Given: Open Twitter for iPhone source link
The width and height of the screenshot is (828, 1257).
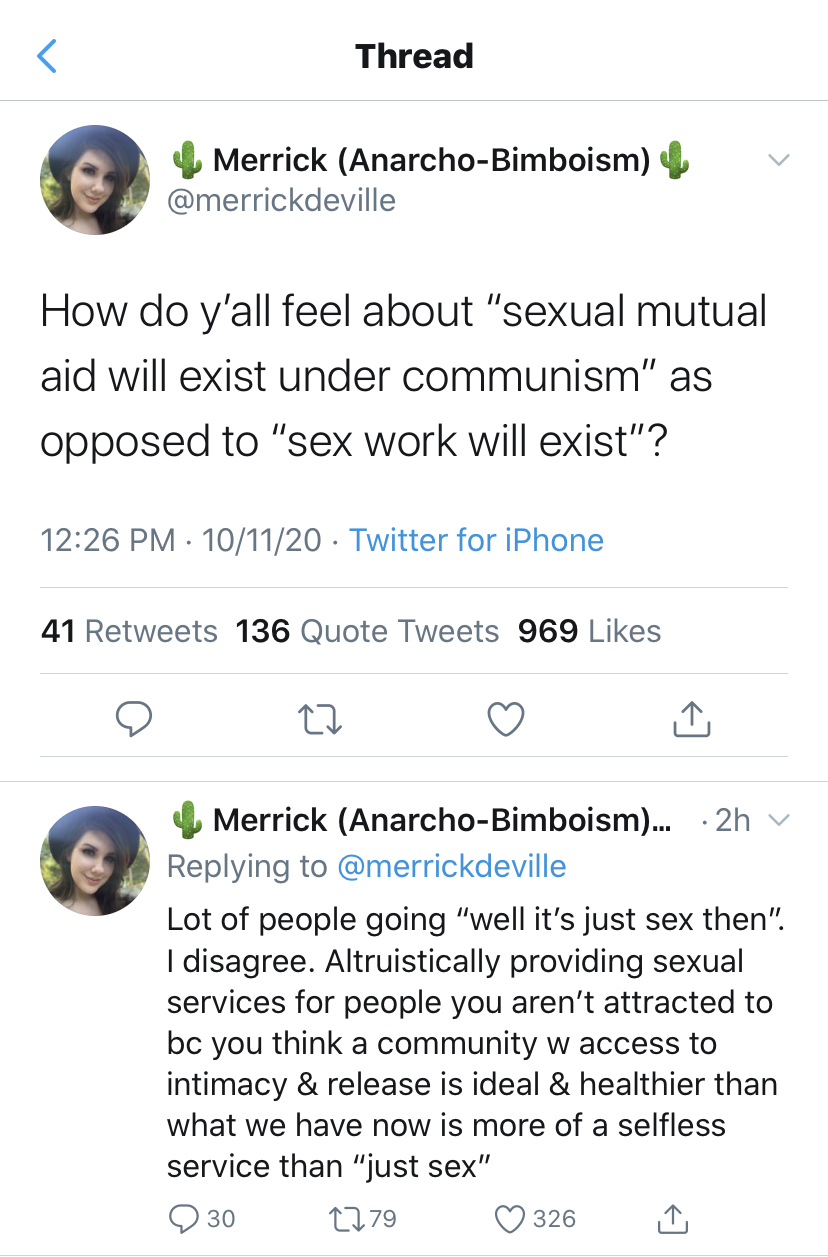Looking at the screenshot, I should (x=476, y=541).
